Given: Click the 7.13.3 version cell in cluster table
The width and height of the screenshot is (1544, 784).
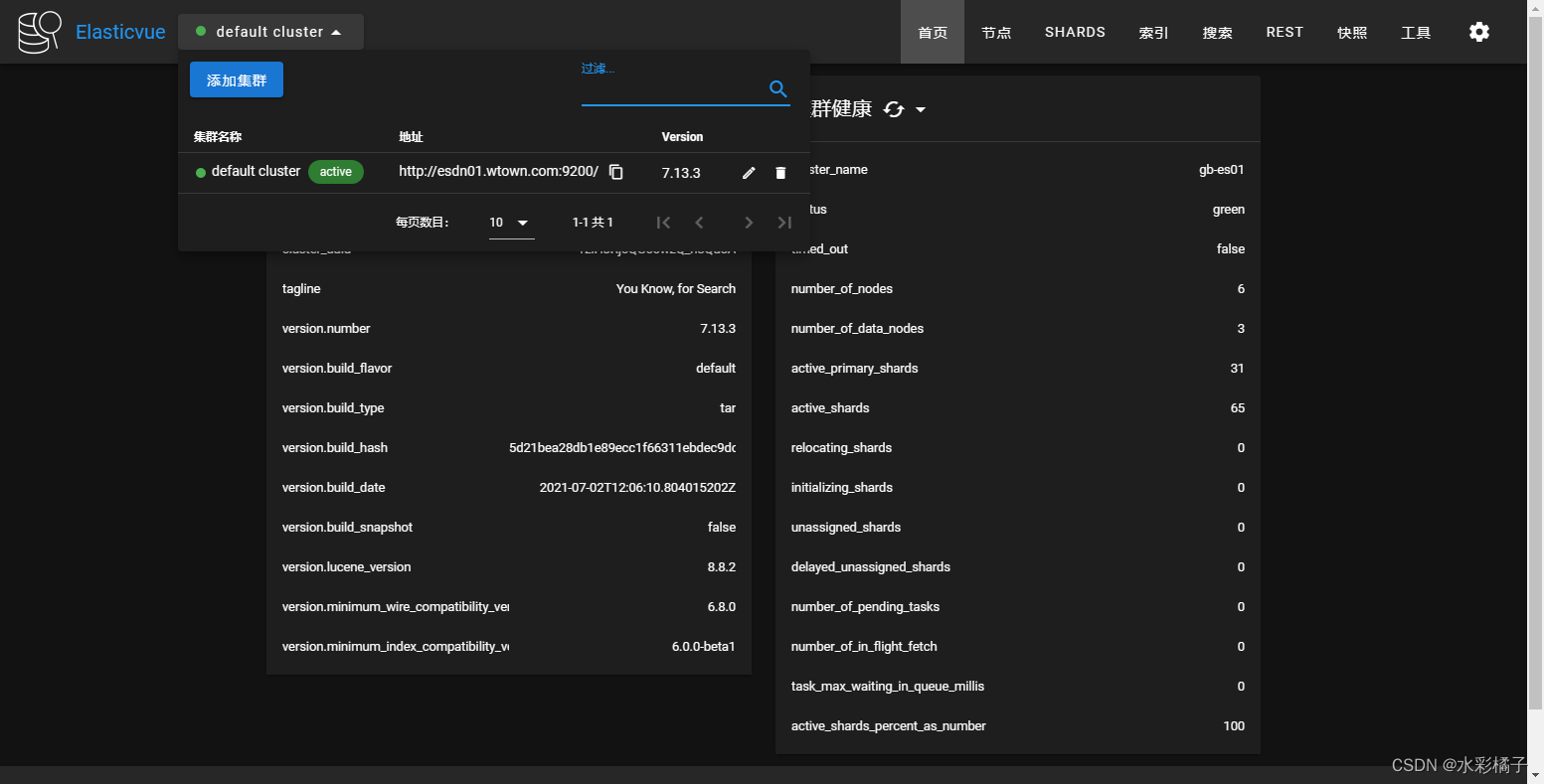Looking at the screenshot, I should [x=681, y=173].
